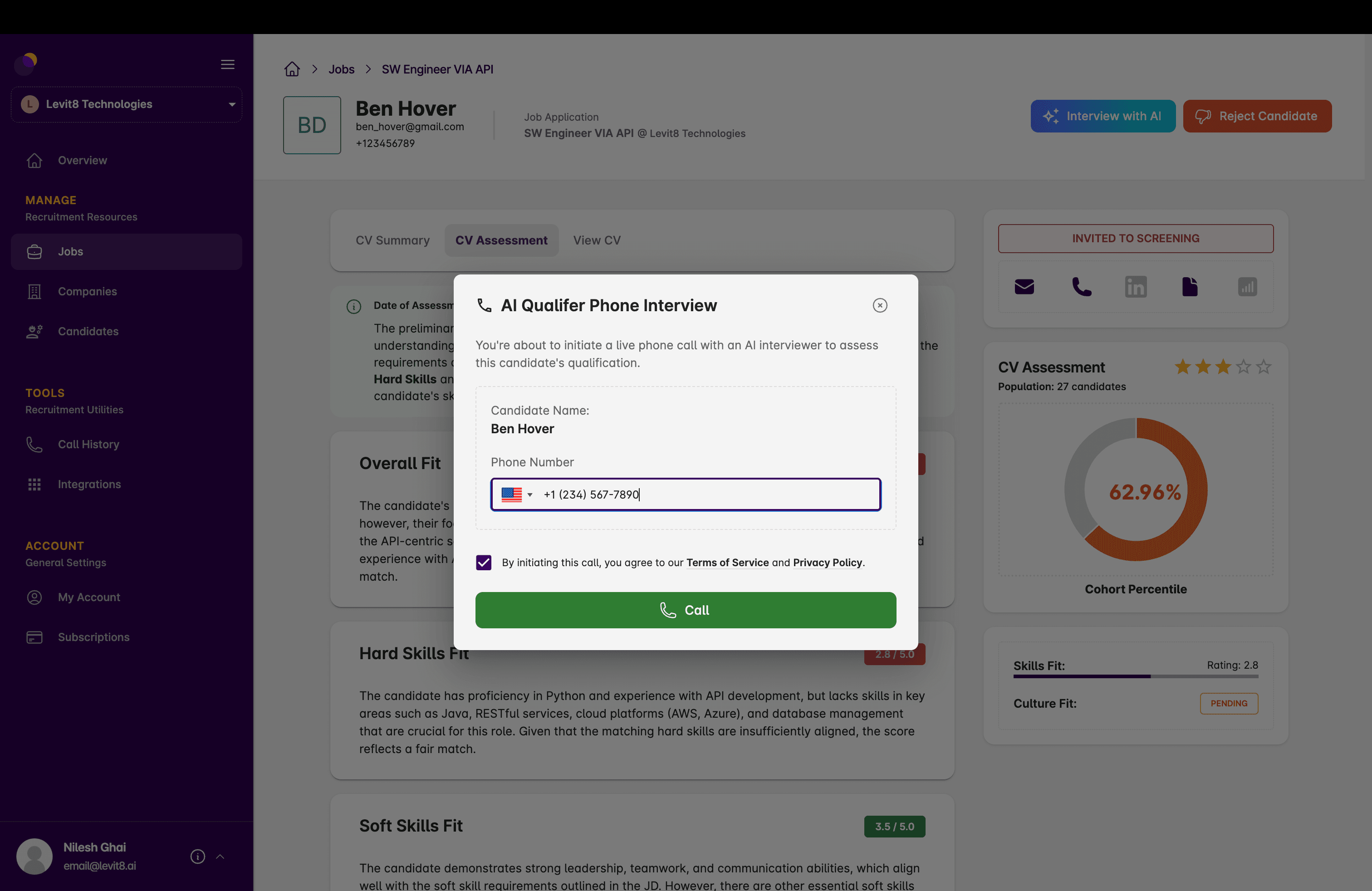Toggle the hamburger menu in the sidebar
This screenshot has height=891, width=1372.
click(227, 64)
